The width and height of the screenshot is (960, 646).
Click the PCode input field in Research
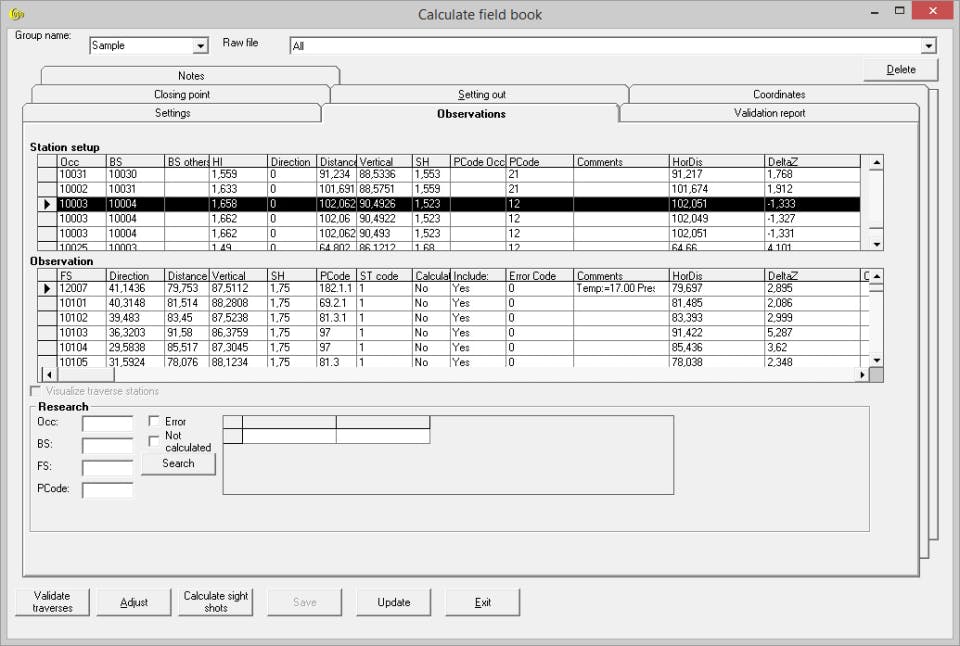click(108, 490)
